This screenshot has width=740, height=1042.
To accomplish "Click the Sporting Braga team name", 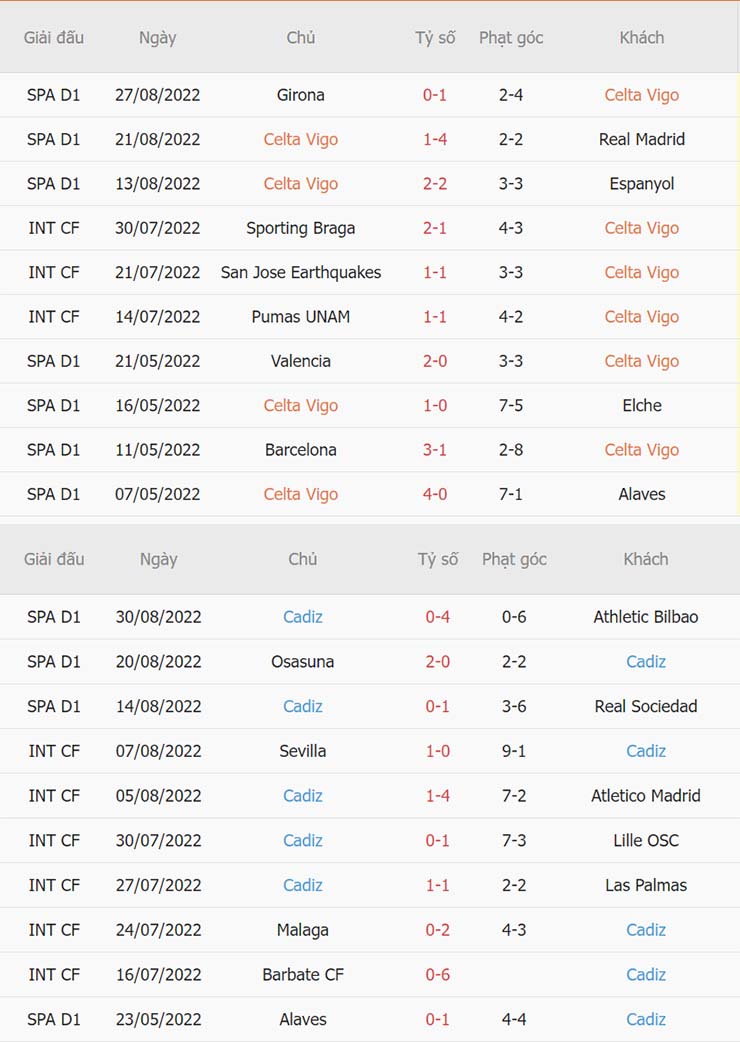I will coord(300,228).
